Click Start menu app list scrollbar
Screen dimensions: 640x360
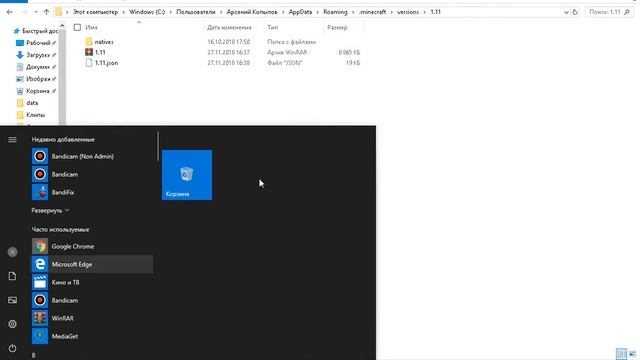(158, 145)
